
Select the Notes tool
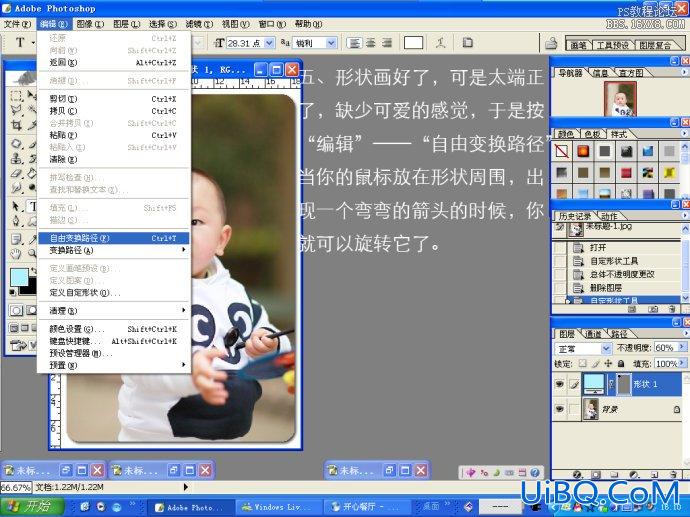(x=16, y=239)
